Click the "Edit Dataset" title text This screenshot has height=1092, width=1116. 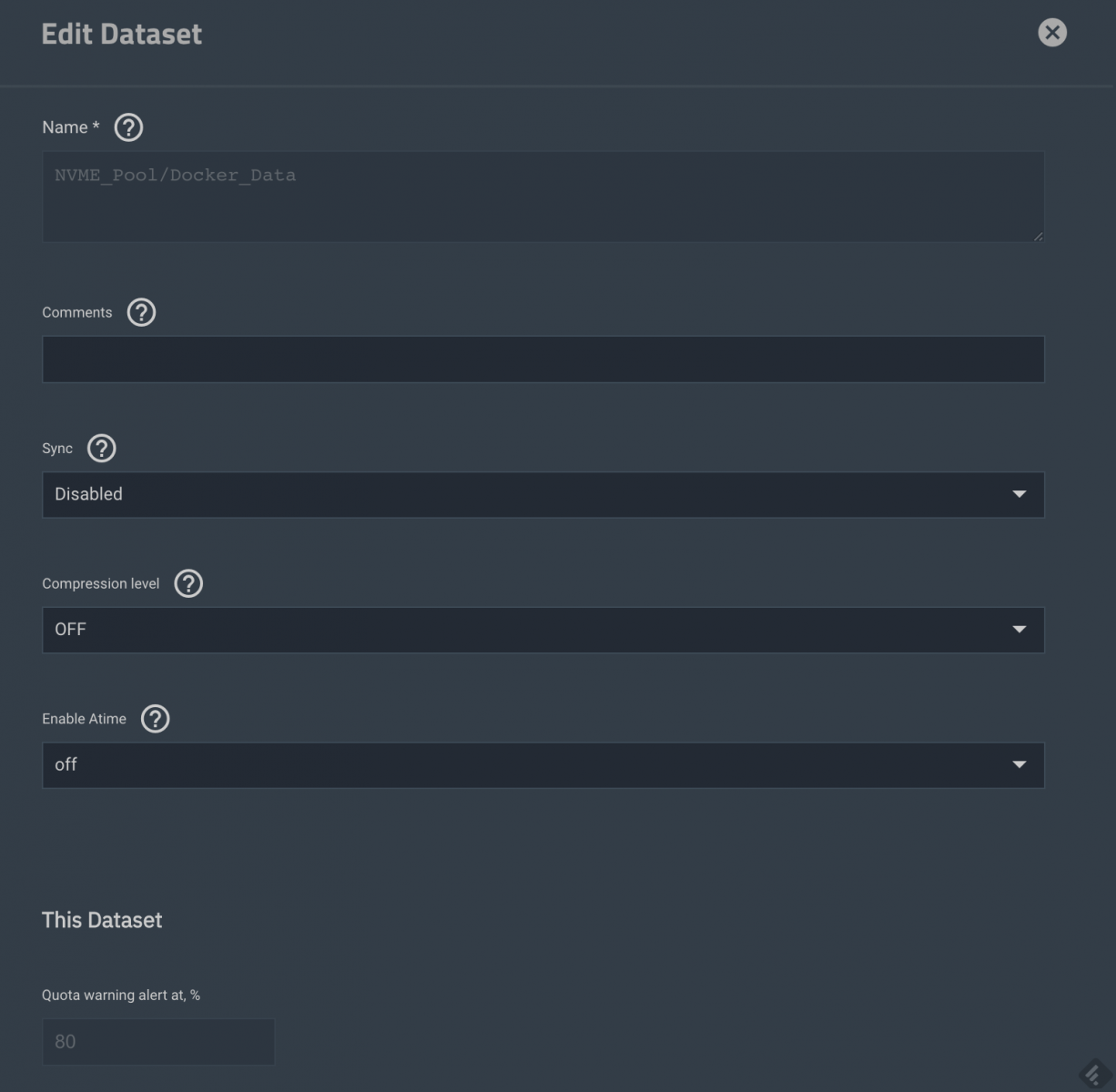122,34
